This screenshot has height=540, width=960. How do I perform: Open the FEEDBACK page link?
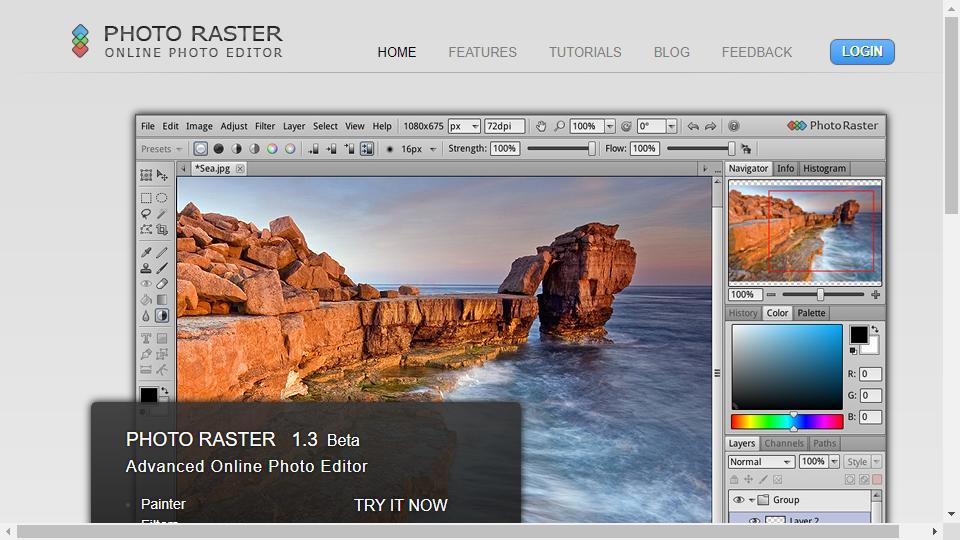click(x=757, y=53)
